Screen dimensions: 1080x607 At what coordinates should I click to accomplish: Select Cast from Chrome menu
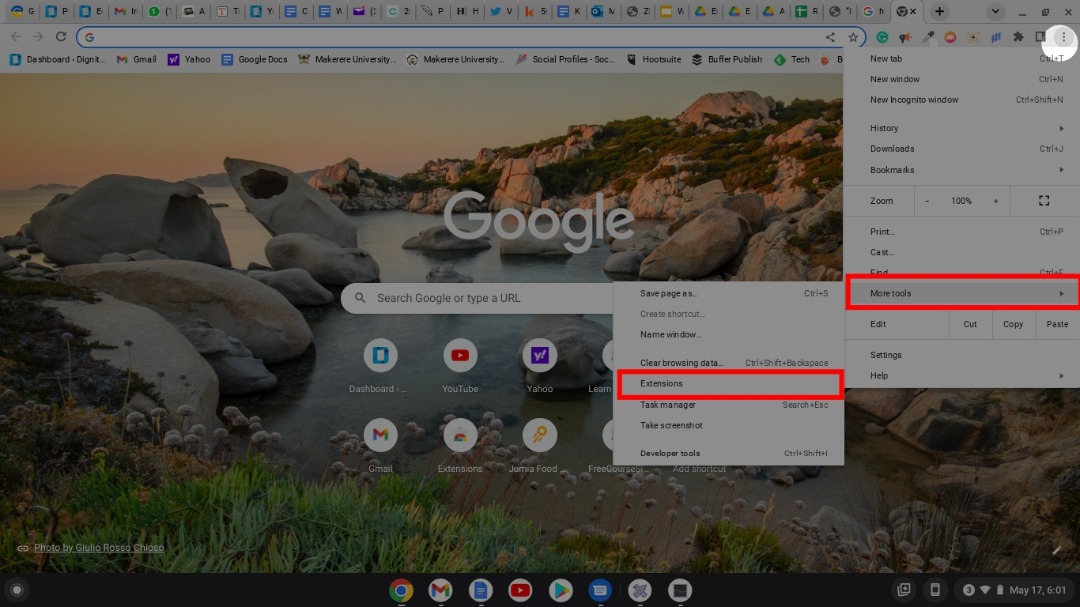pos(962,252)
